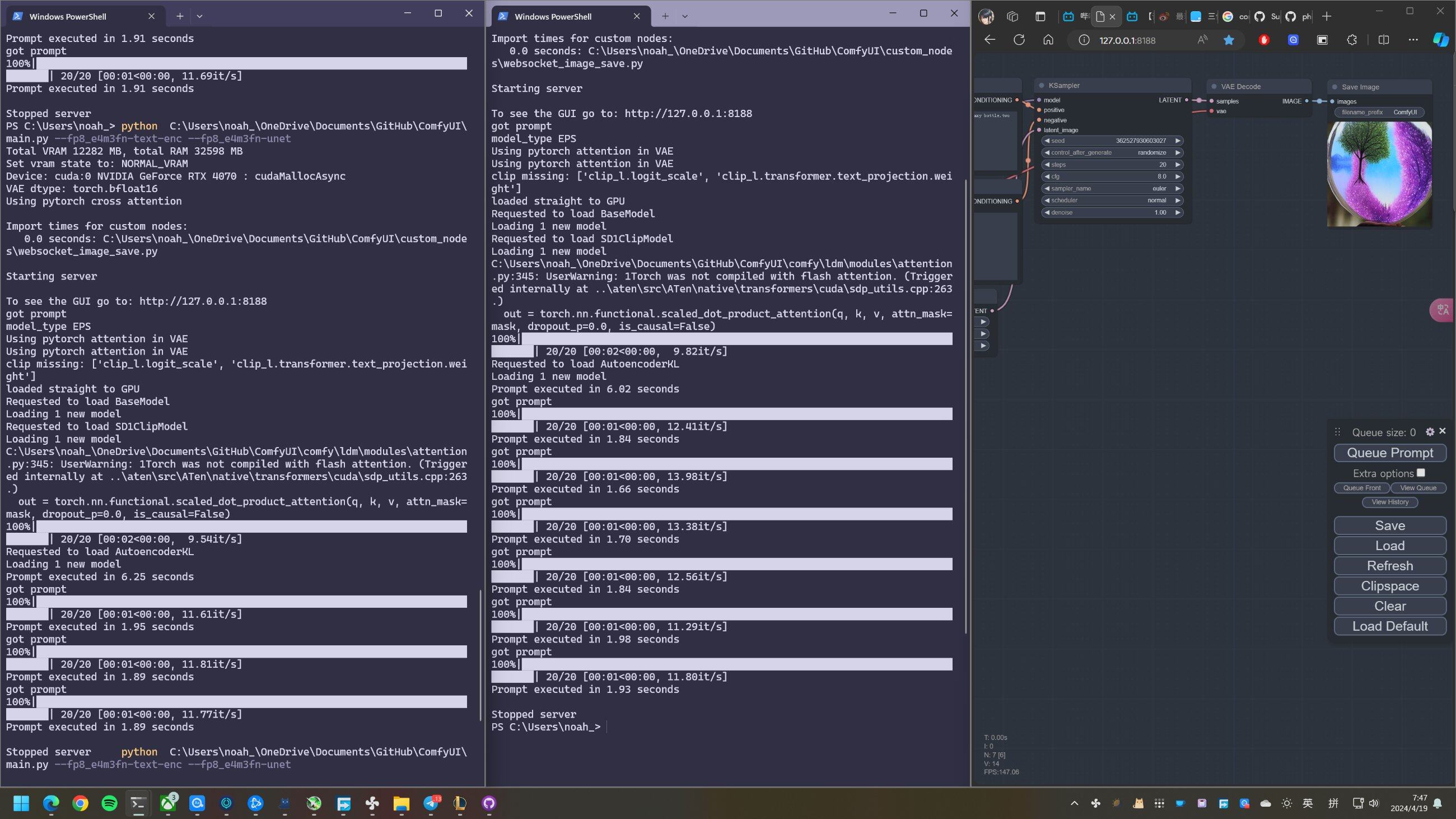Switch to the Weibo browser tab
The image size is (1456, 819).
pyautogui.click(x=1169, y=16)
